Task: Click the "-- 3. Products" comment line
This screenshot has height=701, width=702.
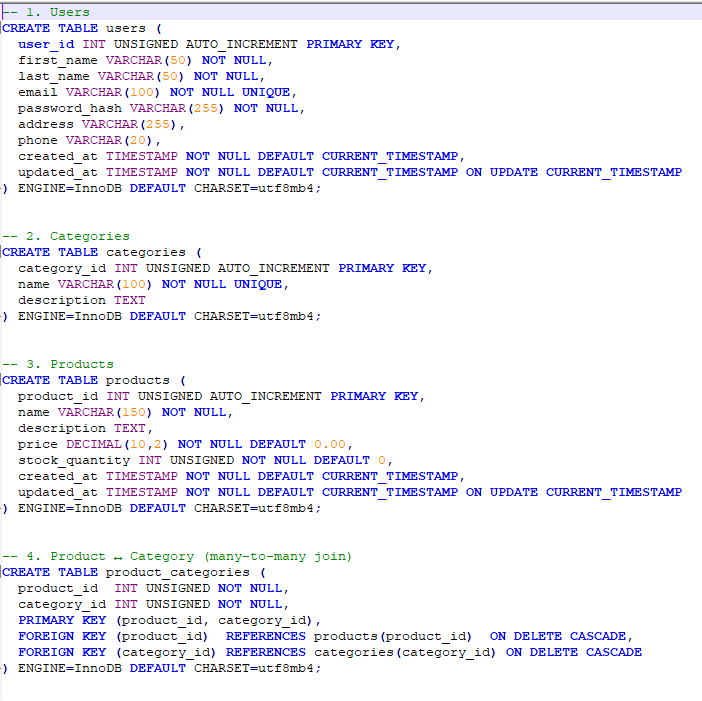Action: pos(58,364)
